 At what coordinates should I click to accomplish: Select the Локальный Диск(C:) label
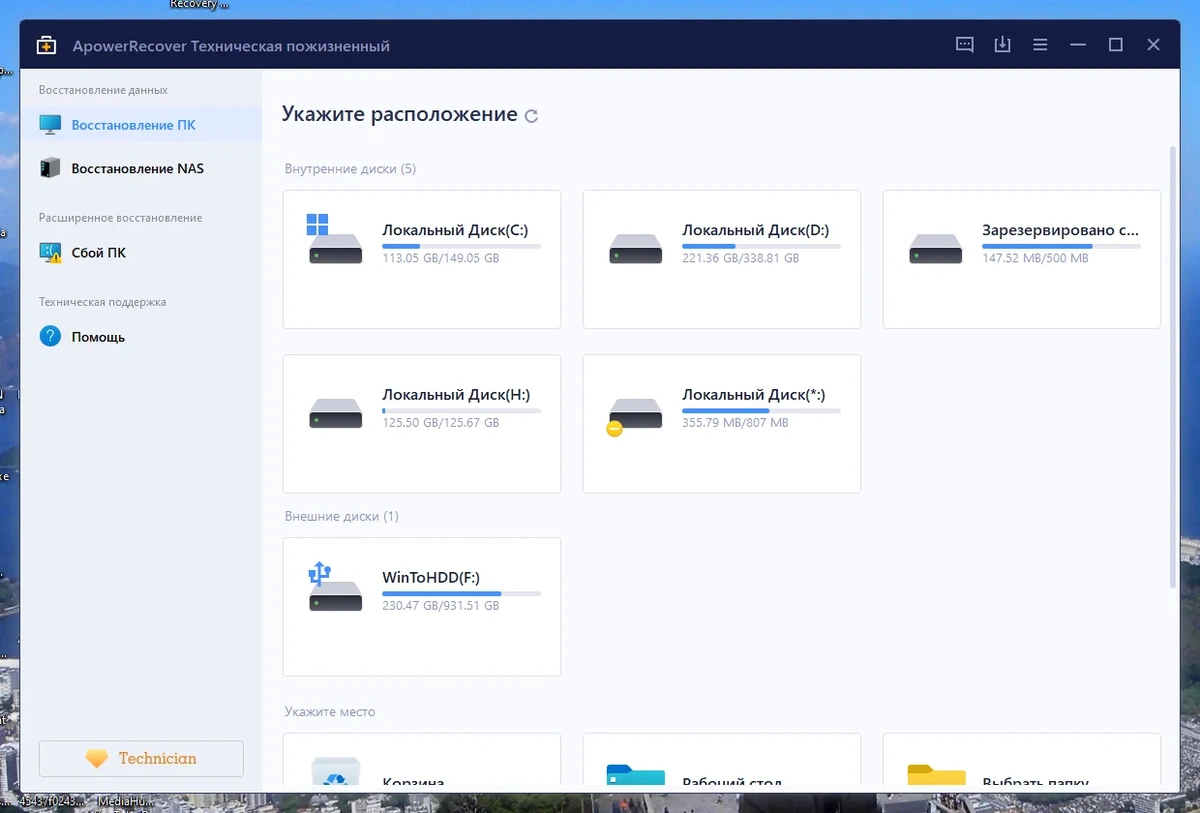pyautogui.click(x=455, y=230)
